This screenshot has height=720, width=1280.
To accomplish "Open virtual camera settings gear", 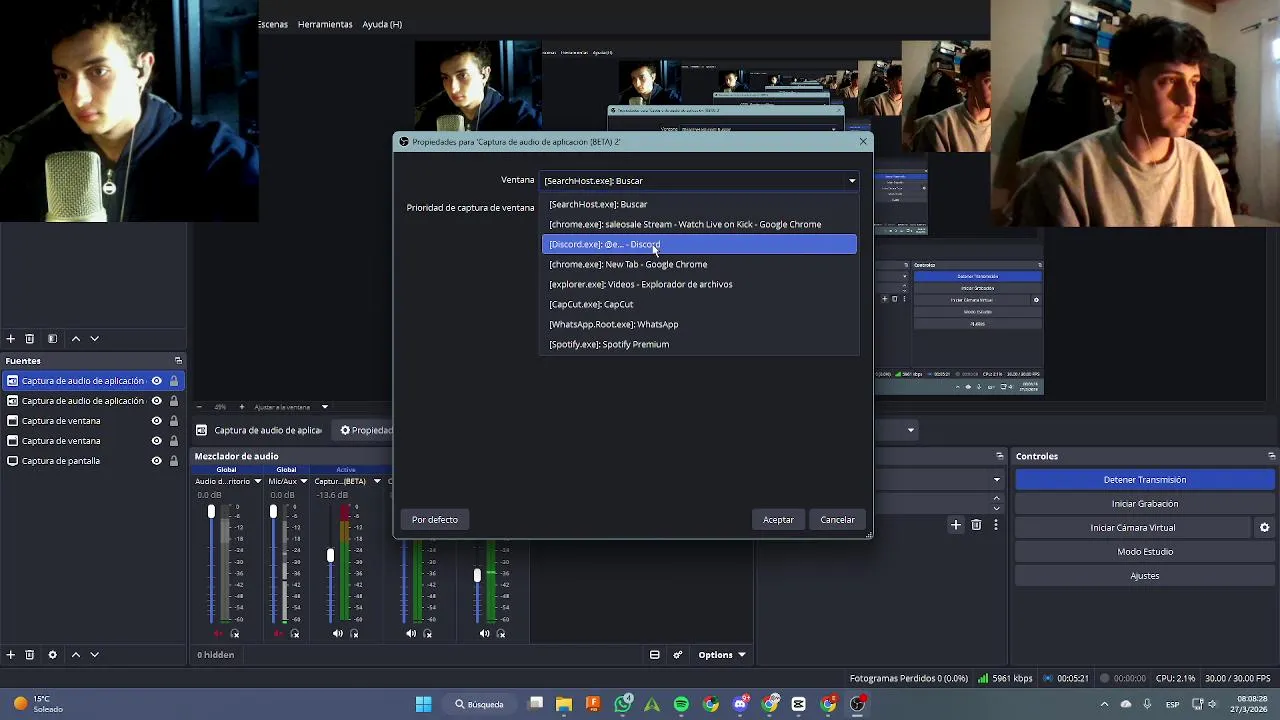I will coord(1264,528).
